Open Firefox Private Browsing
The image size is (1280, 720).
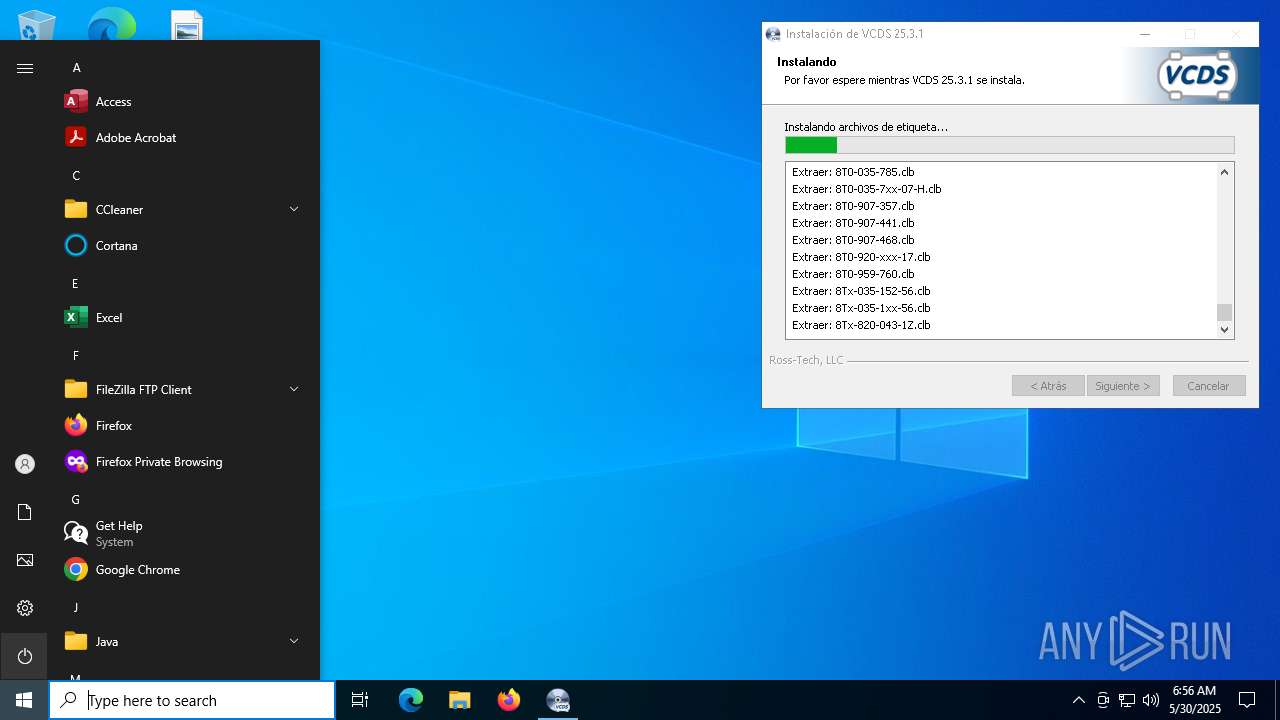coord(184,461)
